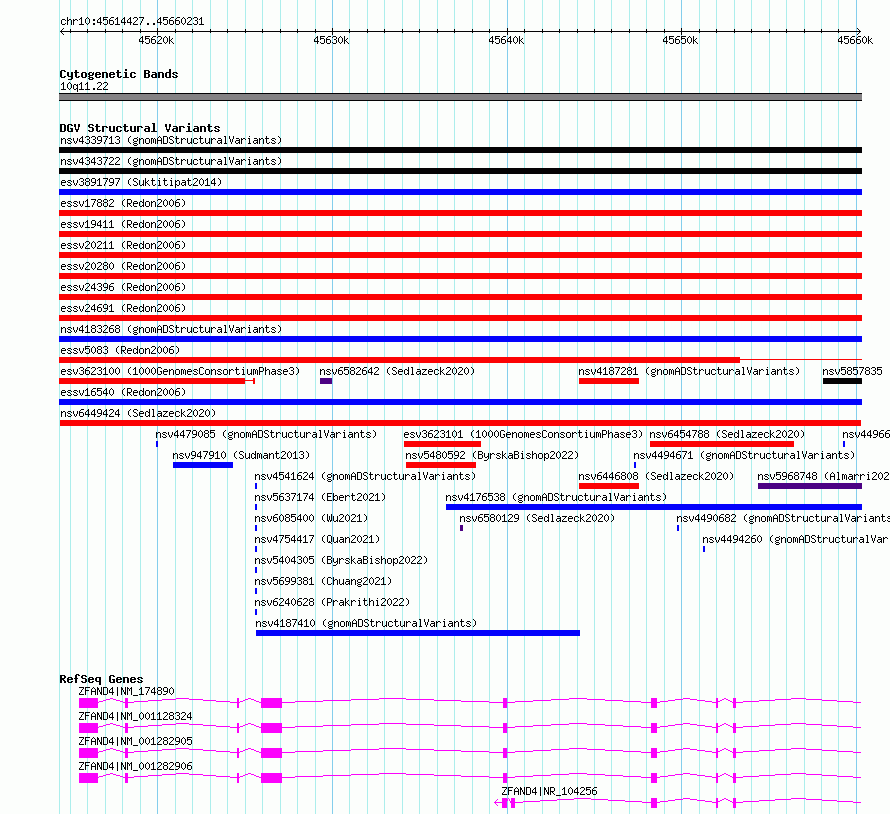Select the nsv4343722 gnomADStructuralVariants label
890x814 pixels.
[171, 161]
